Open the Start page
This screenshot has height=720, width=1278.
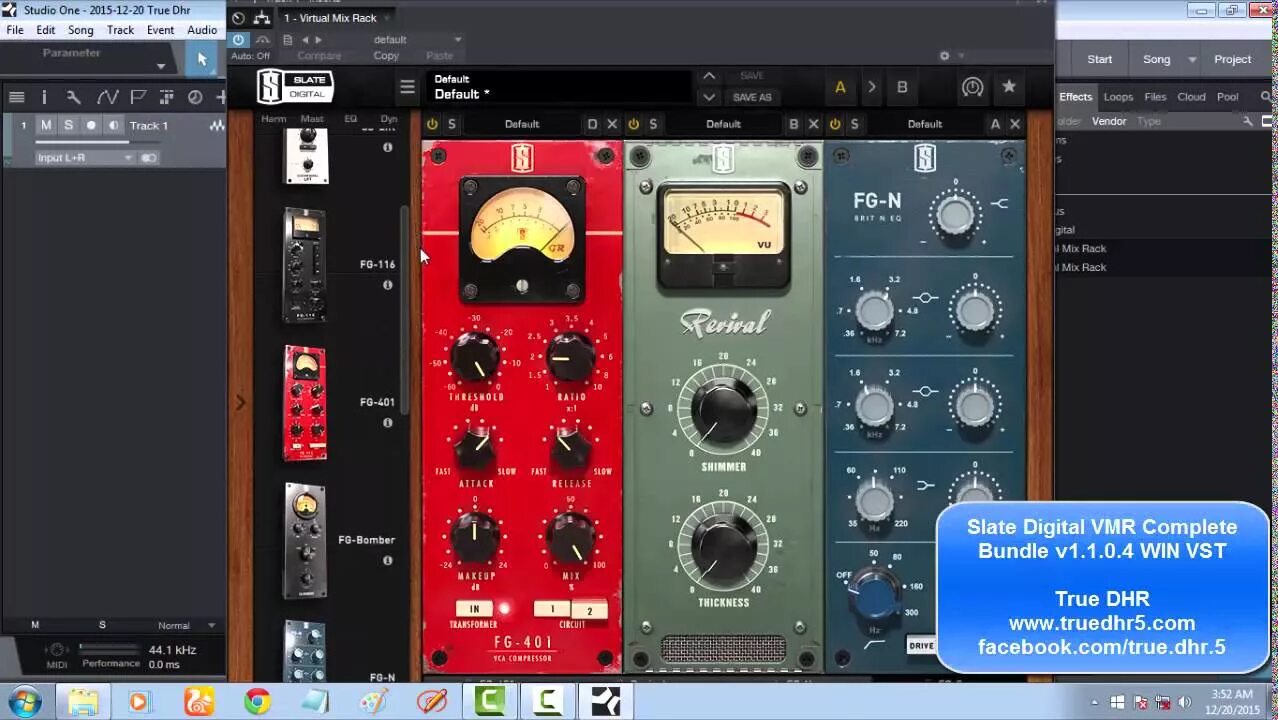click(x=1100, y=59)
